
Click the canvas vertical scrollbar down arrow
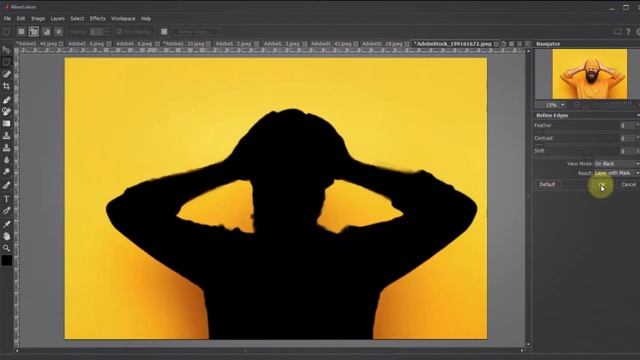coord(528,344)
